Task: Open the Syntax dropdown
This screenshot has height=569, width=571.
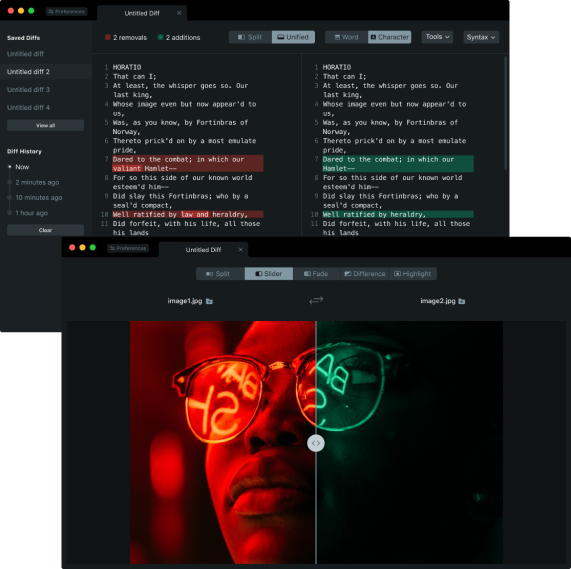Action: [x=481, y=37]
